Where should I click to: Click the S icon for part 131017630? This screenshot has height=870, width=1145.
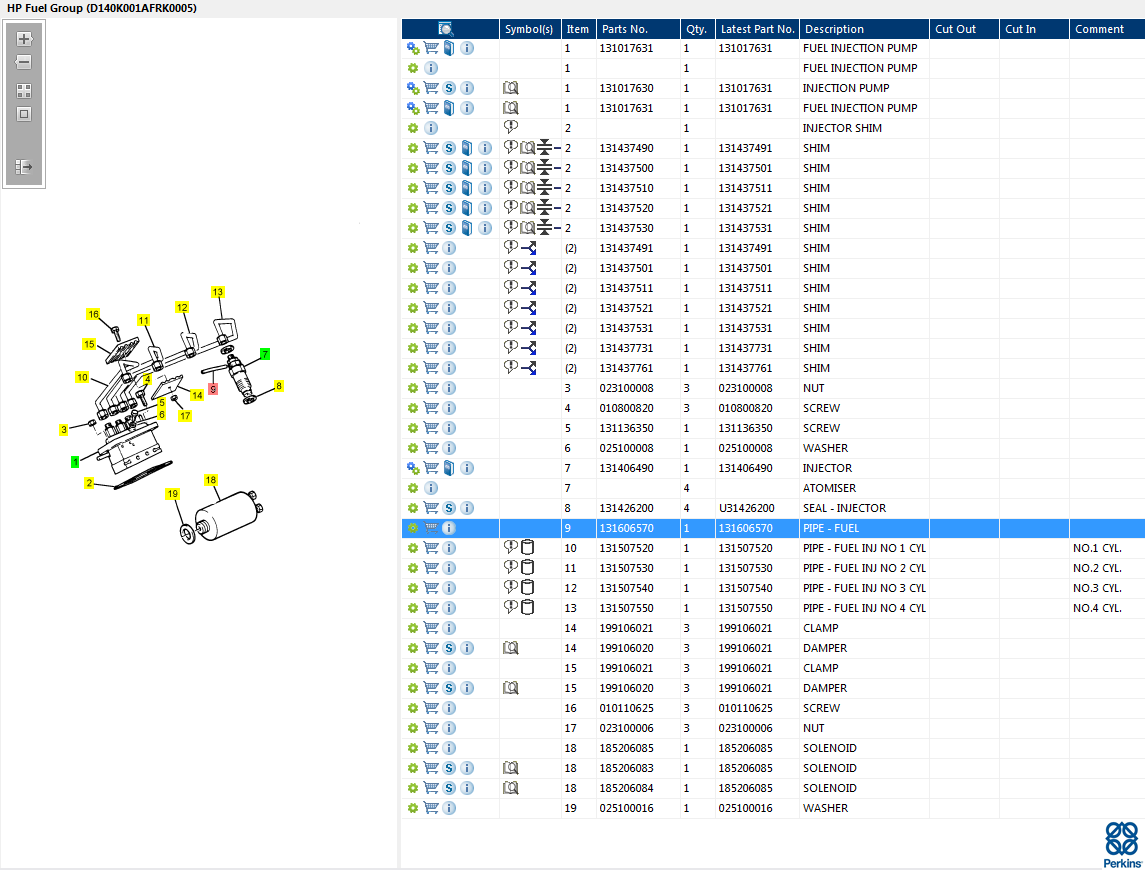tap(449, 88)
